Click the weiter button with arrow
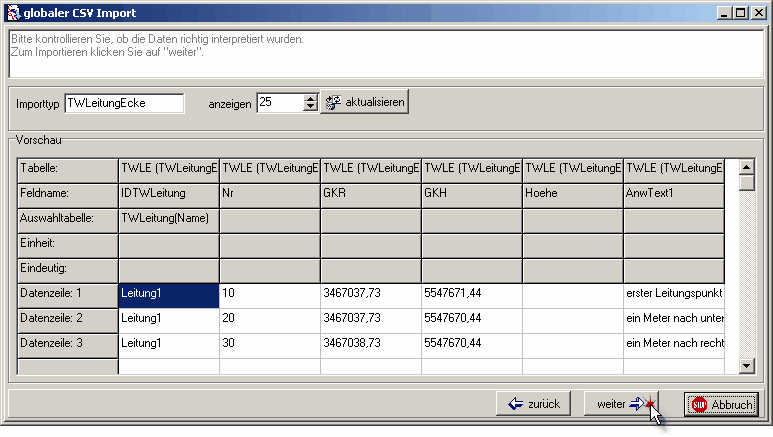The image size is (773, 437). tap(621, 404)
